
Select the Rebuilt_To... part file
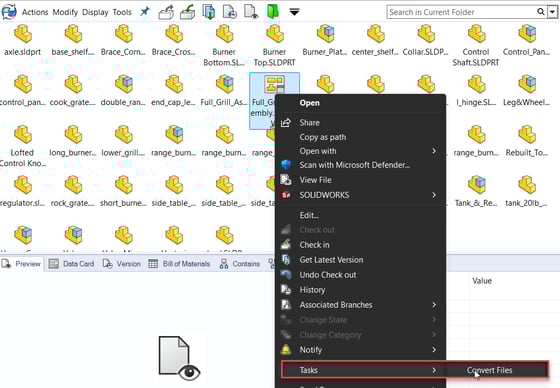point(526,141)
